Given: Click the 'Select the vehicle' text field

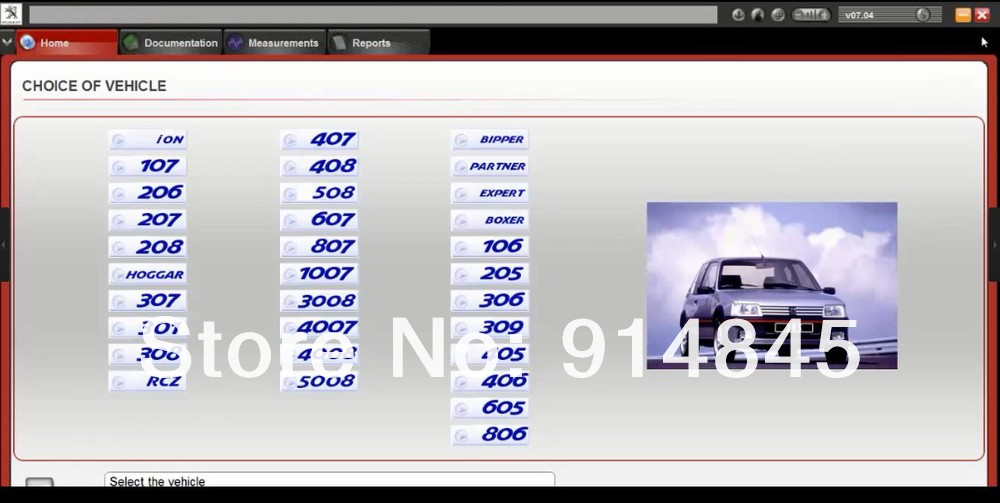Looking at the screenshot, I should coord(330,480).
